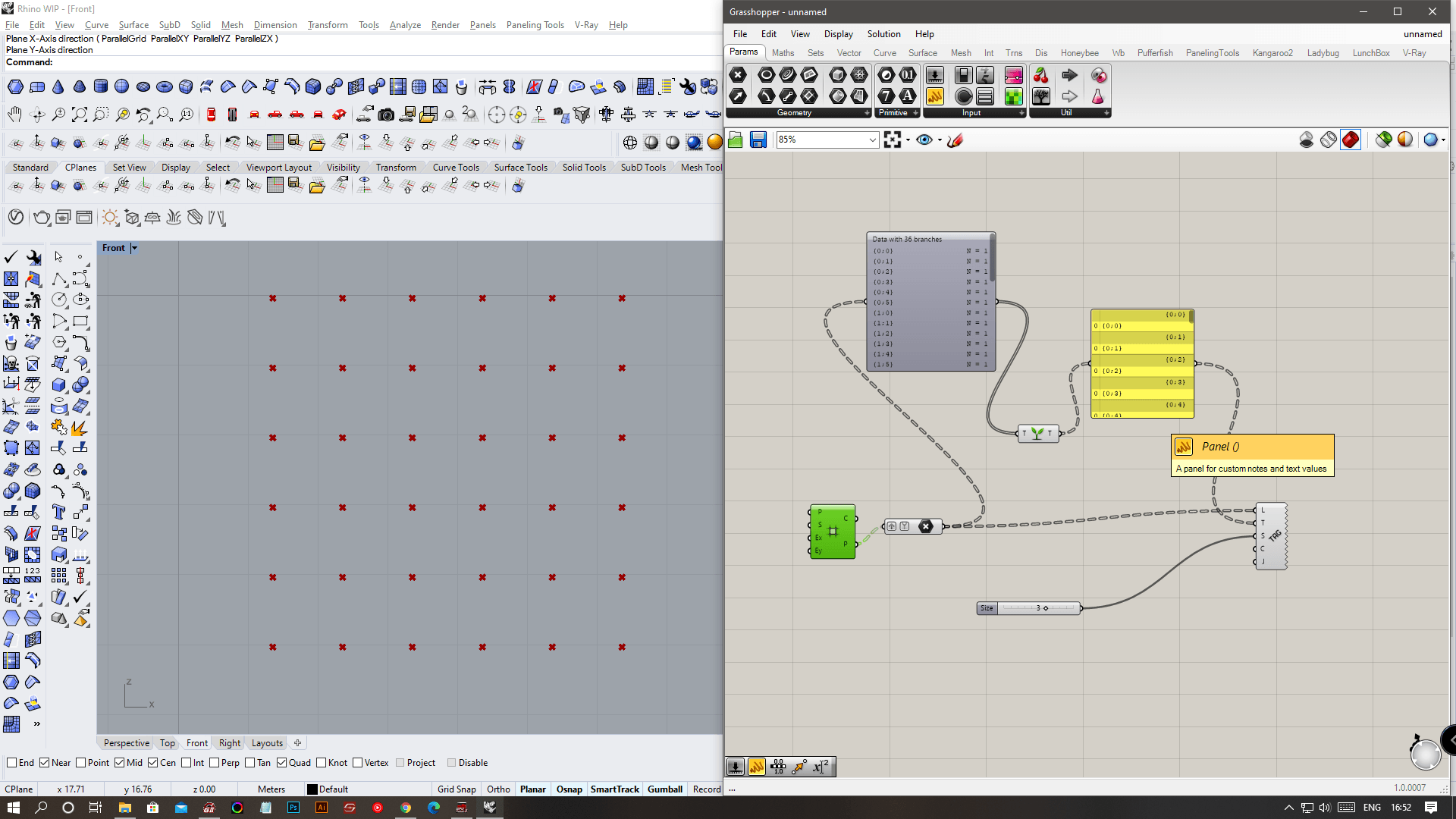Click the red shaded preview mode icon
This screenshot has width=1456, height=819.
click(1351, 140)
